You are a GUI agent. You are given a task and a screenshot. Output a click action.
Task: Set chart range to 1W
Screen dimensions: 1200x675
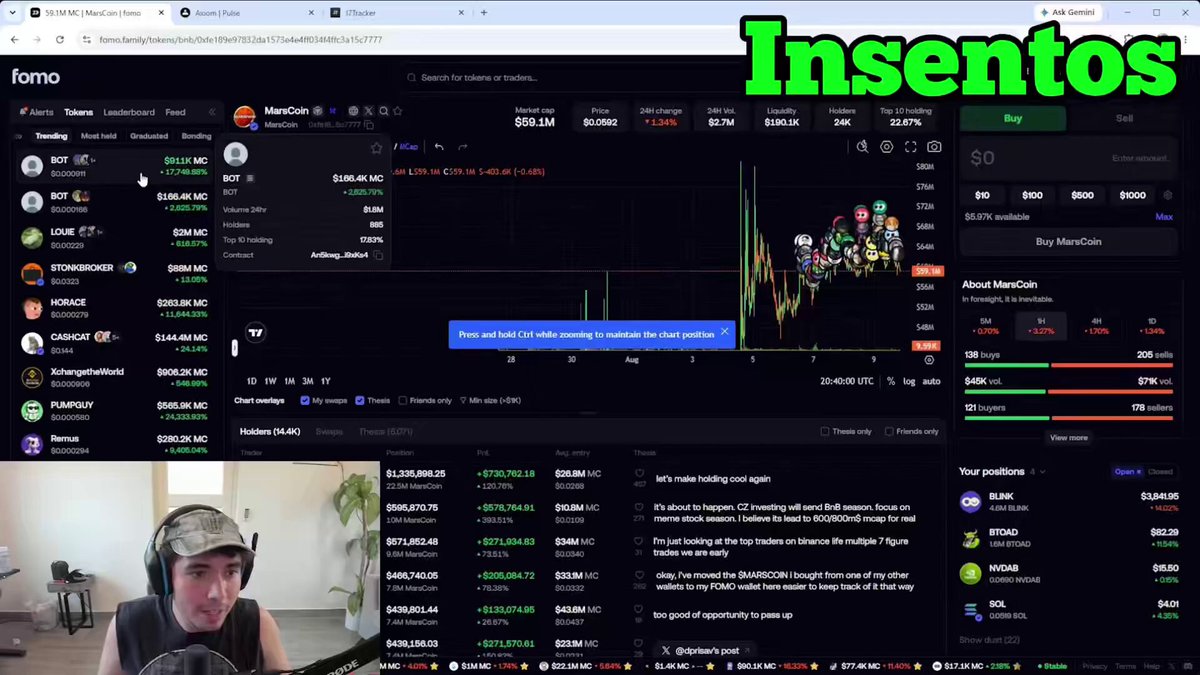tap(270, 381)
